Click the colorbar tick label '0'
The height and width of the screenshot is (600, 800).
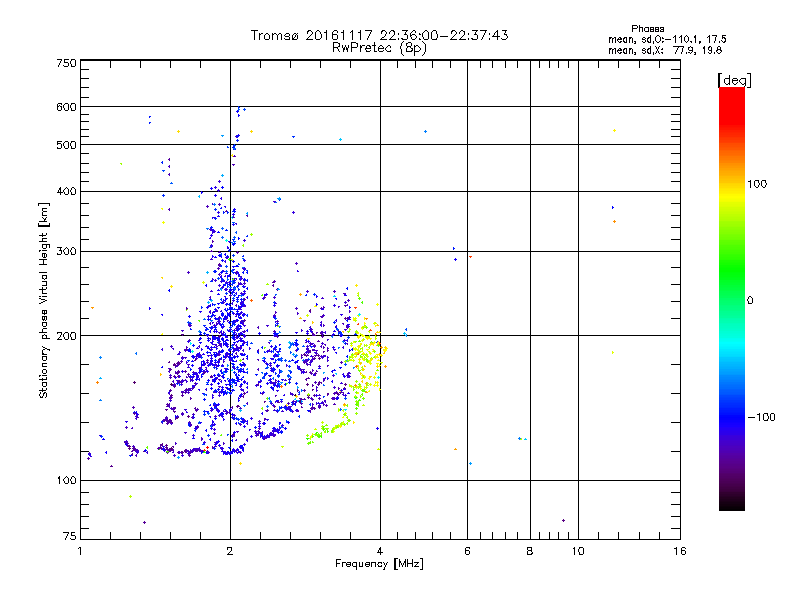tap(750, 301)
